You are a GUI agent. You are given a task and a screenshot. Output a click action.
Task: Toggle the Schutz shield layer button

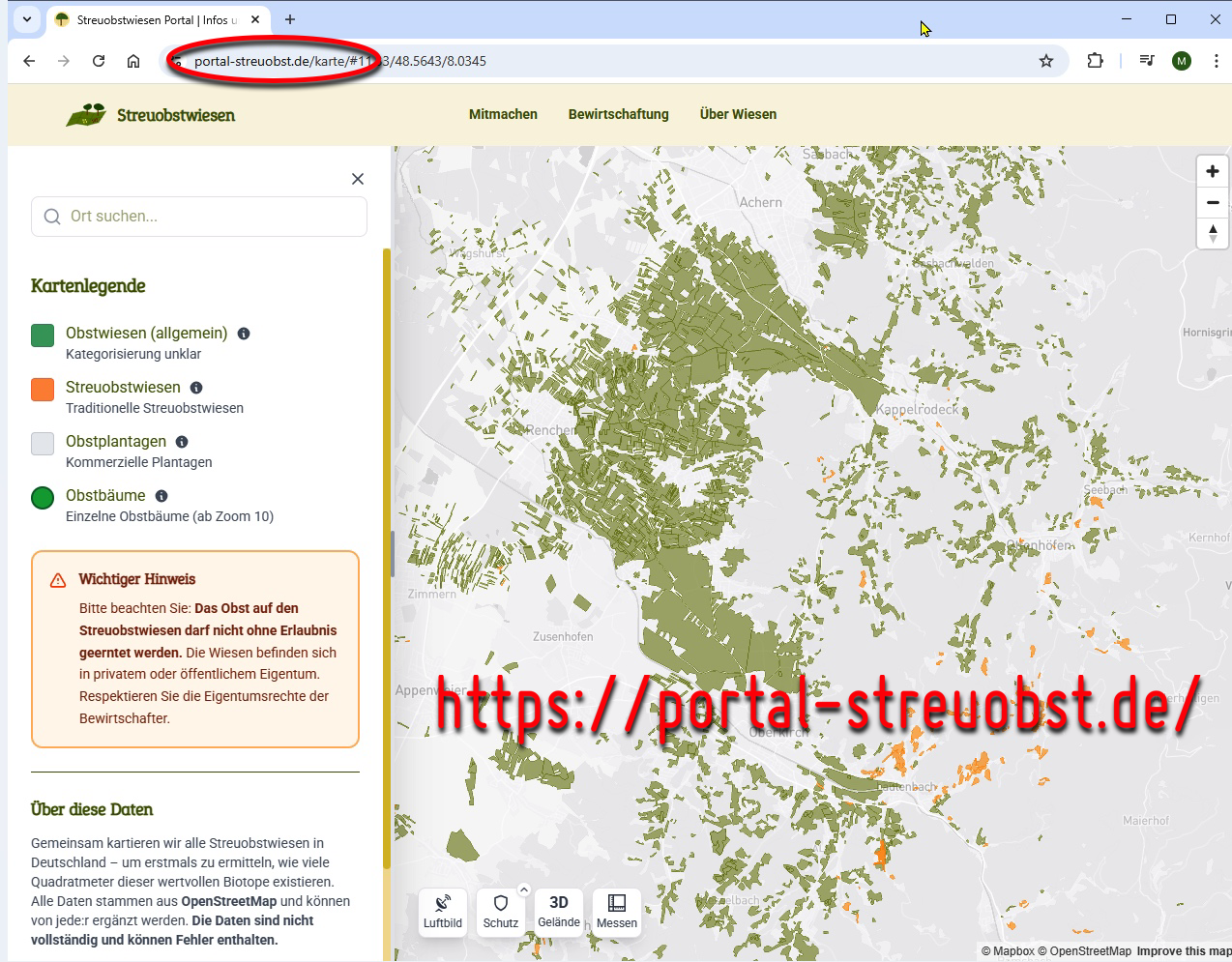(x=501, y=912)
